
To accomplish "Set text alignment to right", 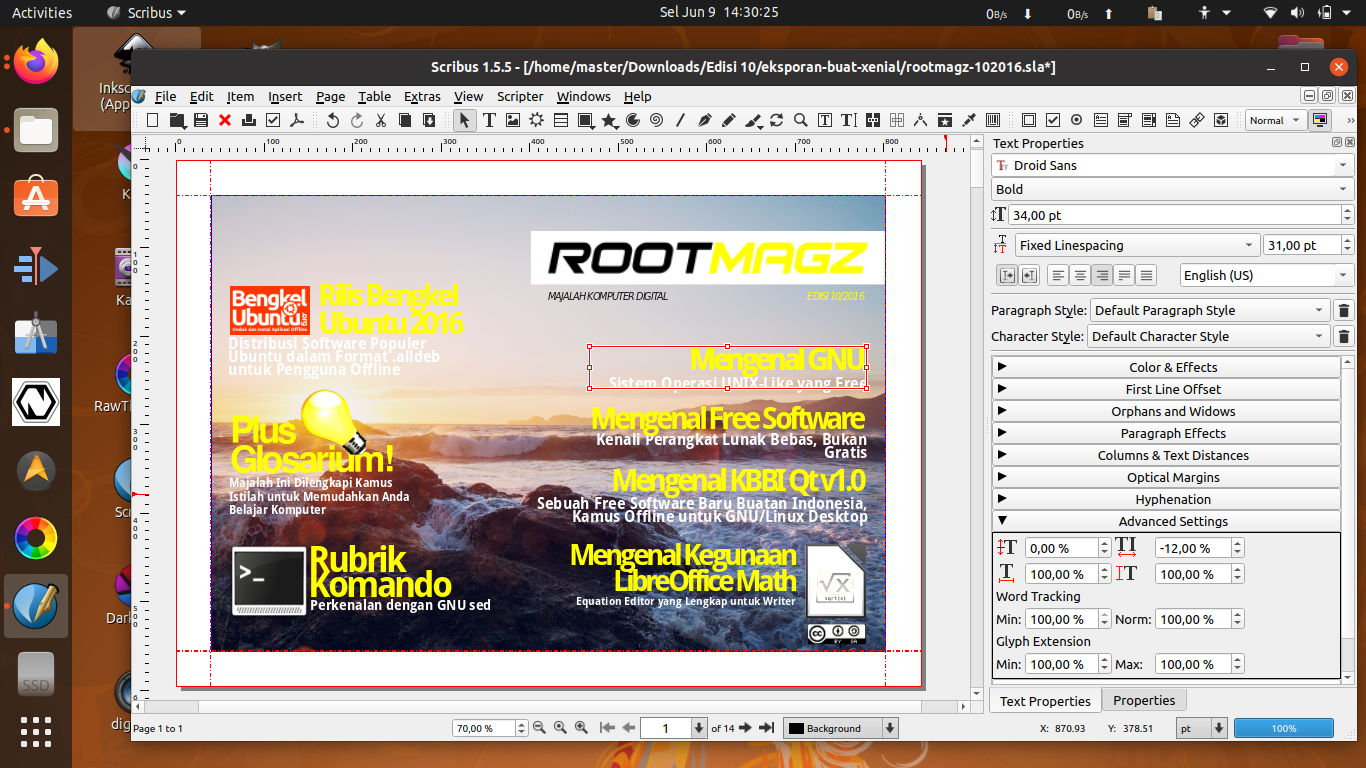I will coord(1102,275).
